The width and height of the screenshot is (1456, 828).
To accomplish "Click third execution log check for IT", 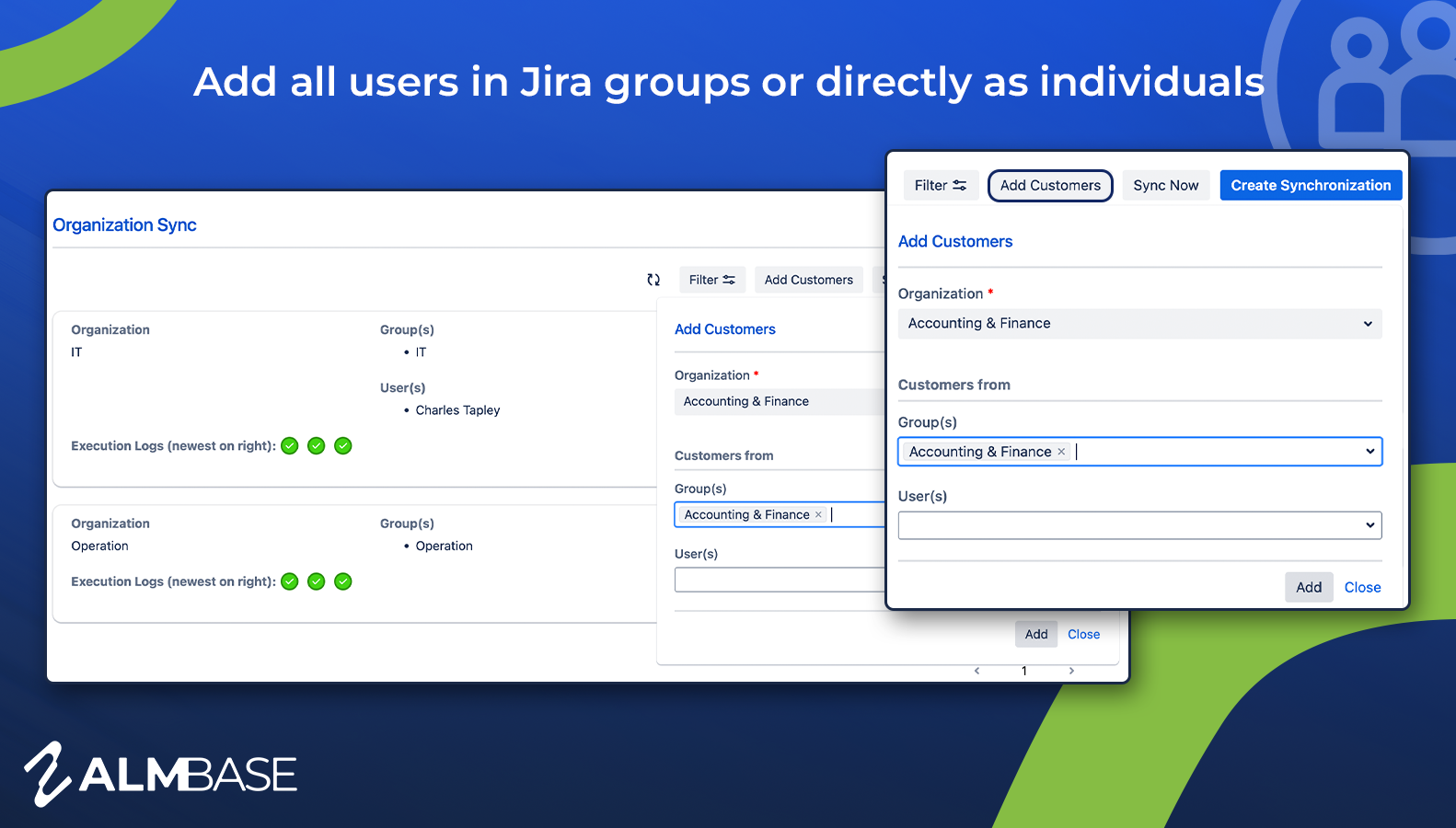I will (343, 446).
